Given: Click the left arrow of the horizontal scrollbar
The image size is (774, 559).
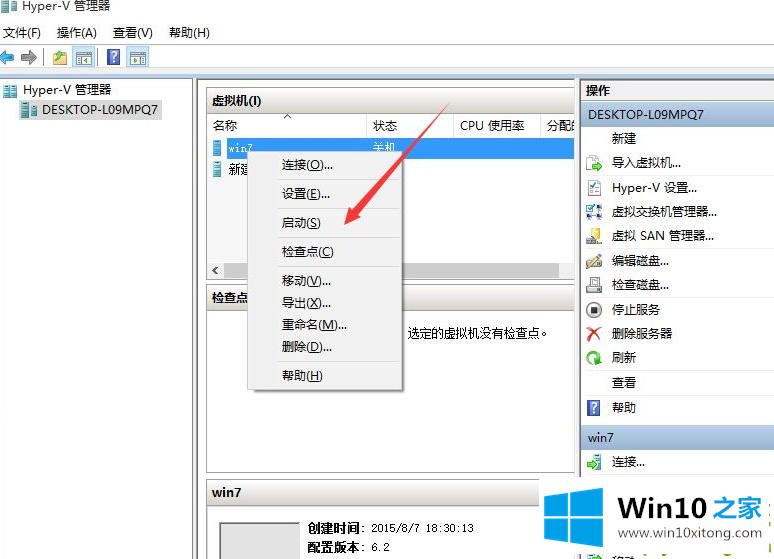Looking at the screenshot, I should [215, 271].
